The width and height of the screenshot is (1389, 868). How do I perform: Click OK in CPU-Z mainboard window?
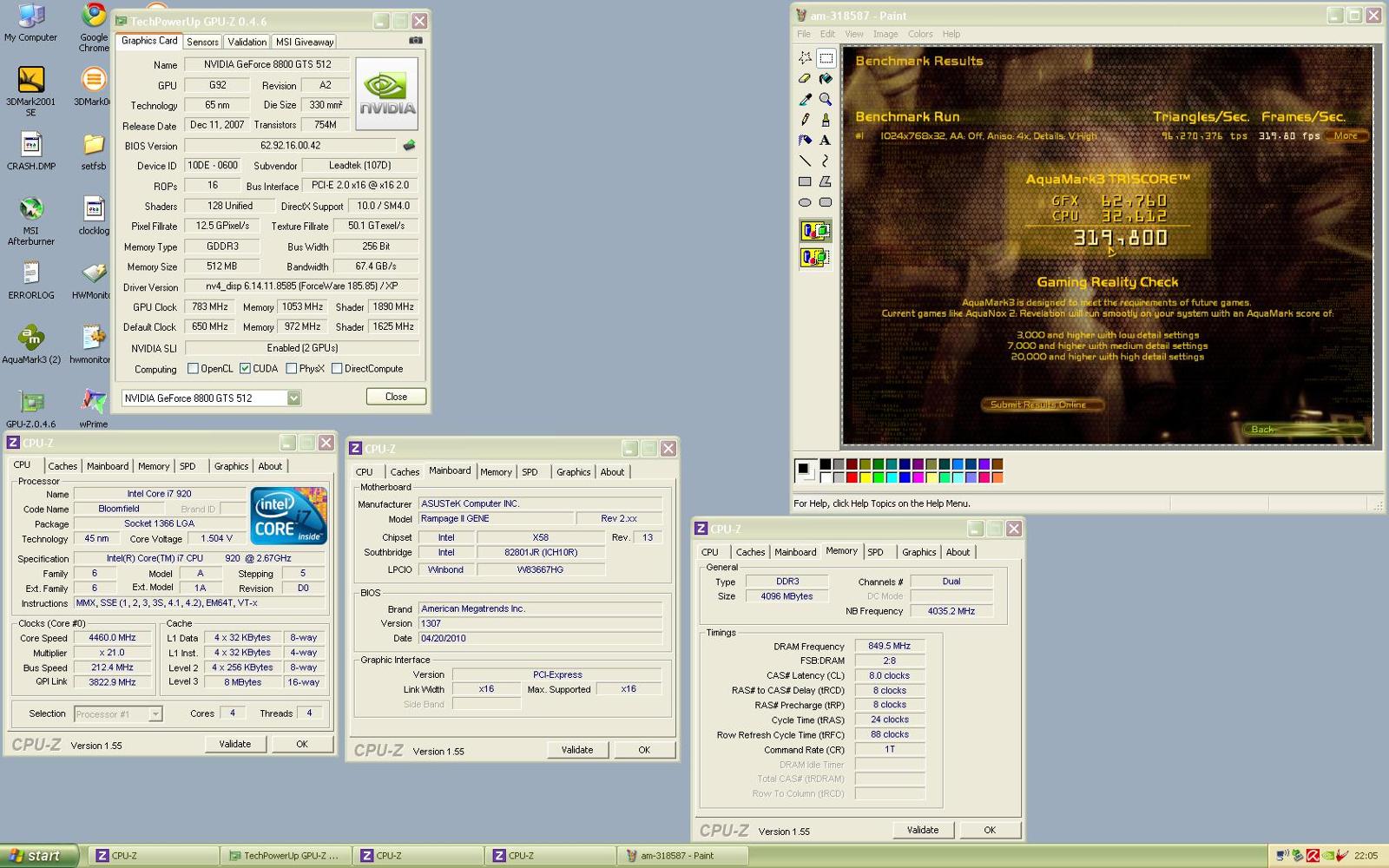(644, 750)
